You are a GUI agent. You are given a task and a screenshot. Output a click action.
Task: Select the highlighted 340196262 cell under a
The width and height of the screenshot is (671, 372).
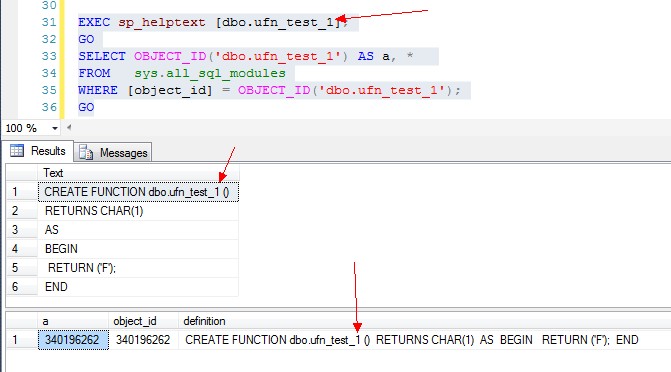73,340
